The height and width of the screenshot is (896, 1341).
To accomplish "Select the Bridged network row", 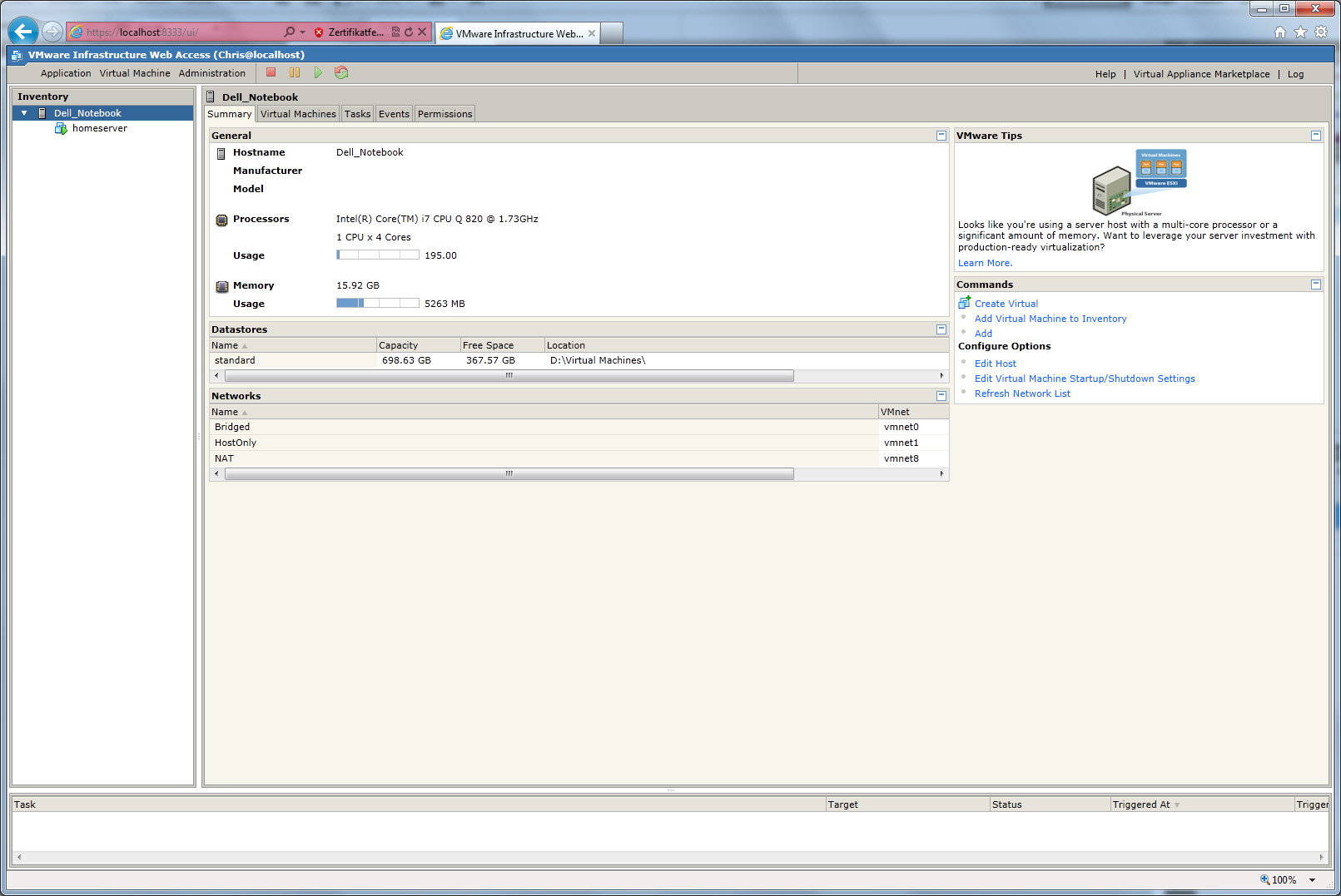I will click(579, 428).
